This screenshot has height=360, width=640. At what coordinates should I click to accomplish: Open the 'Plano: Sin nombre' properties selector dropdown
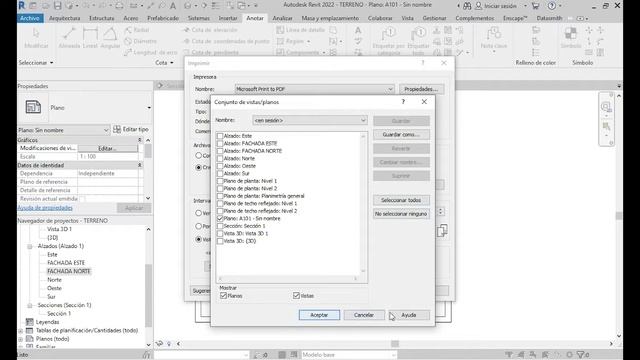pos(64,130)
